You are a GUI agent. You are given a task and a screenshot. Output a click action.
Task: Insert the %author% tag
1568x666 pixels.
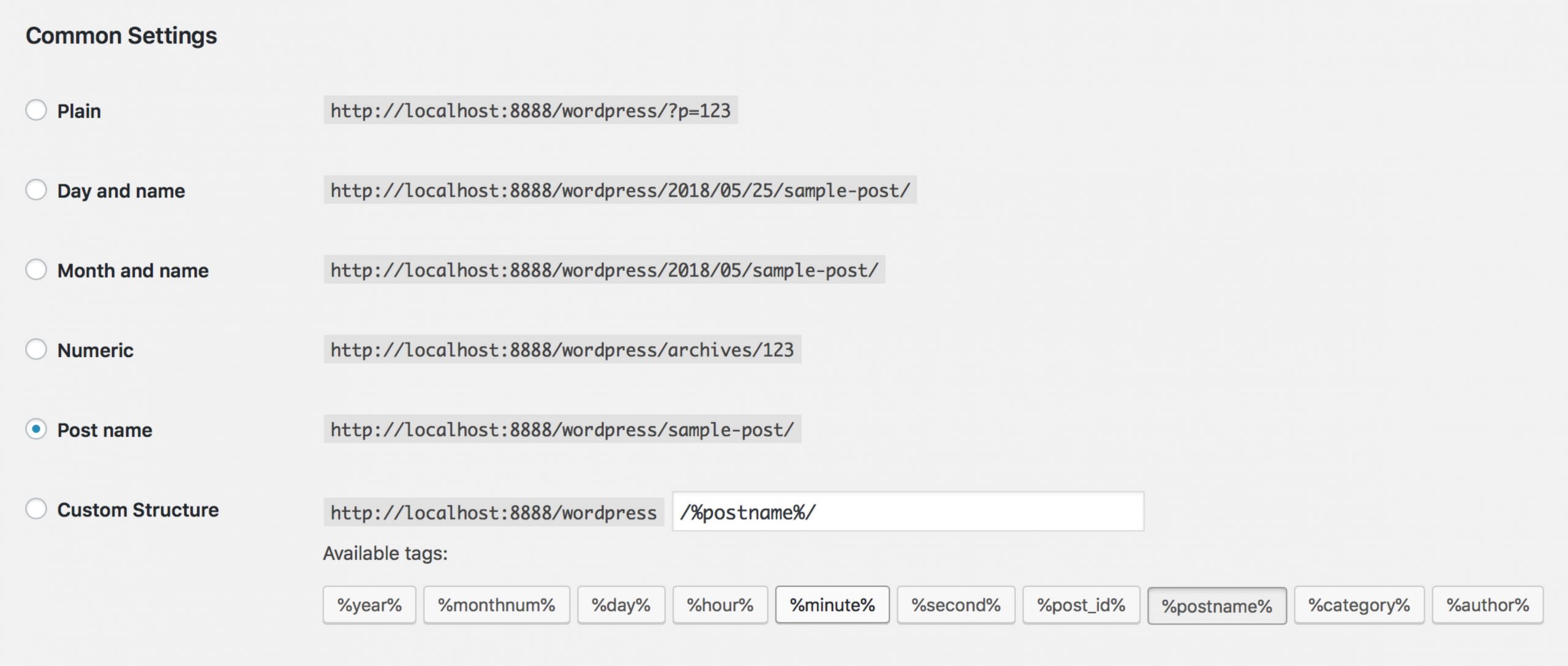(x=1488, y=605)
